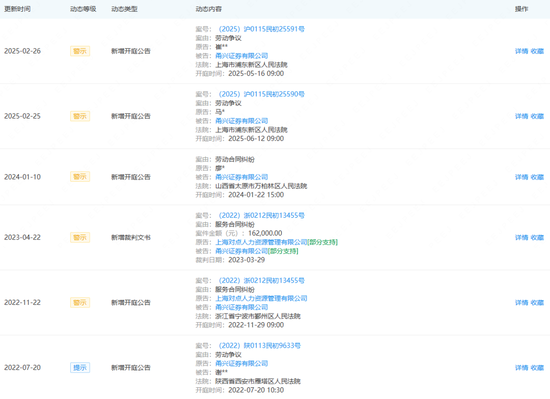Image resolution: width=550 pixels, height=399 pixels.
Task: Click 收藏 for the 2022-07-20 entry
Action: [537, 368]
